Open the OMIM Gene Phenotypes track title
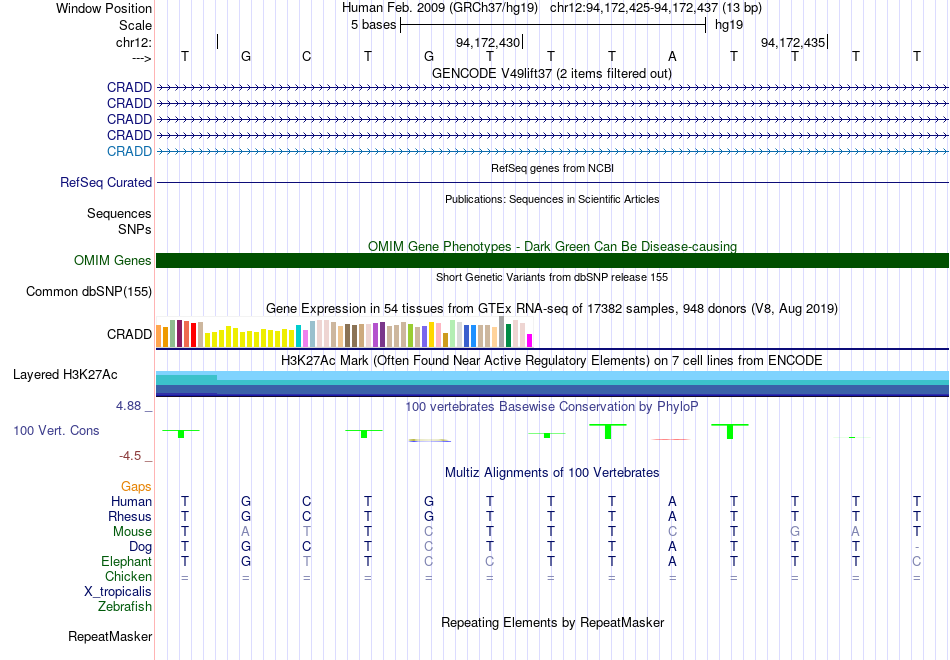 click(x=552, y=246)
